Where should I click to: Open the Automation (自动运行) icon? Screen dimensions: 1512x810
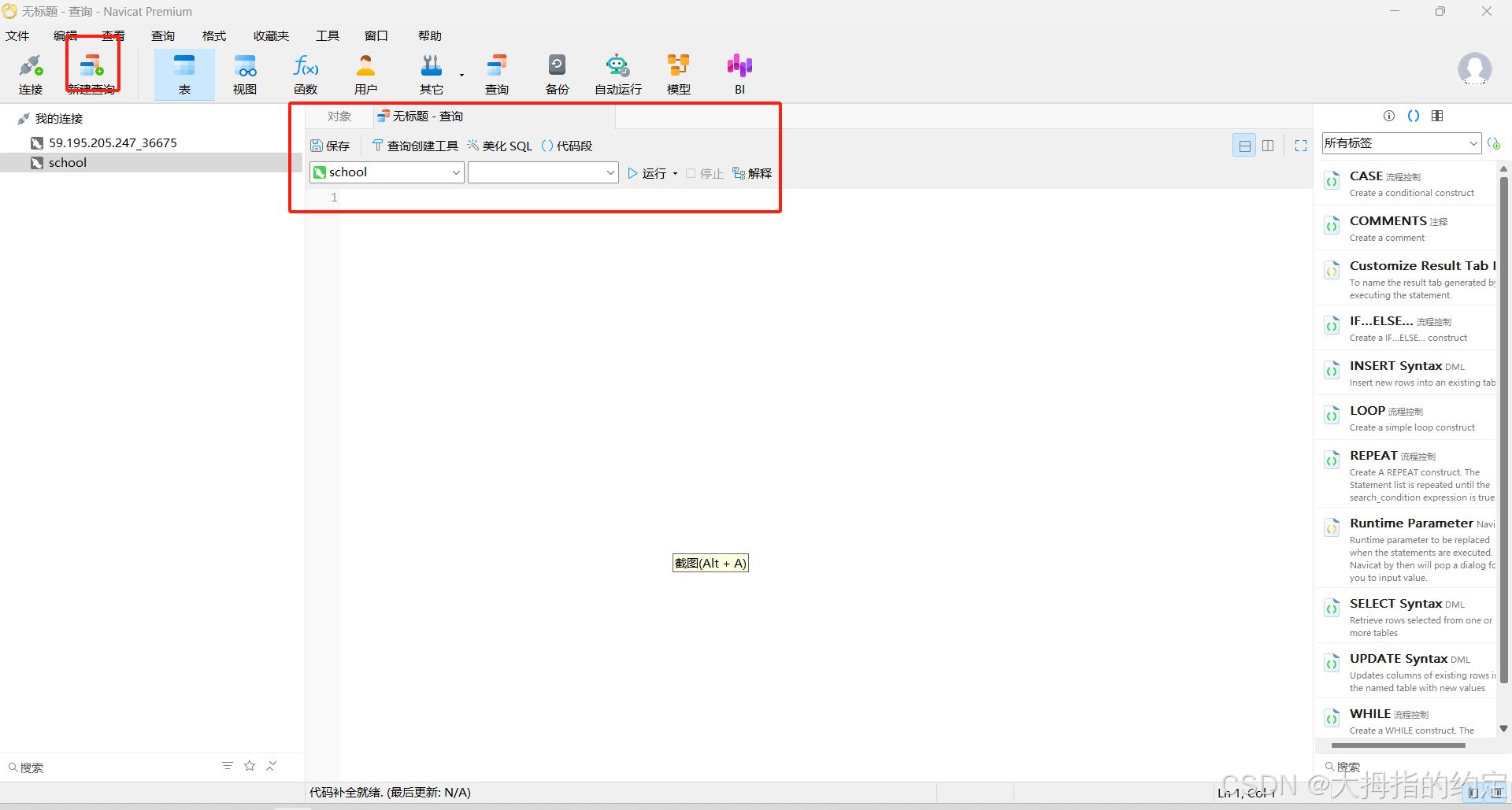click(617, 73)
